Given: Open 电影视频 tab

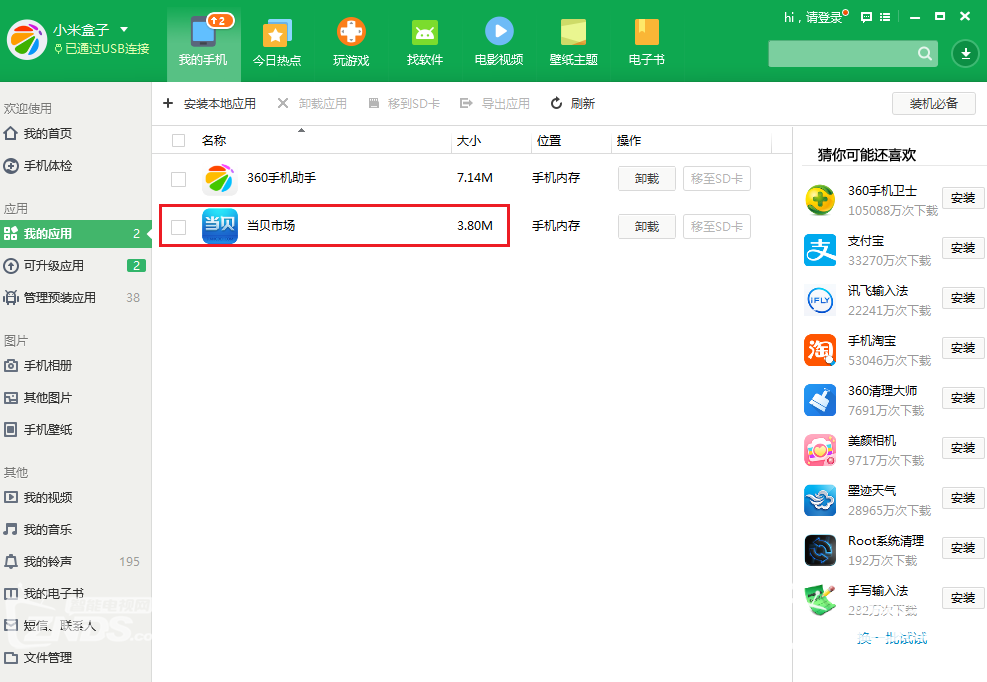Looking at the screenshot, I should 499,41.
